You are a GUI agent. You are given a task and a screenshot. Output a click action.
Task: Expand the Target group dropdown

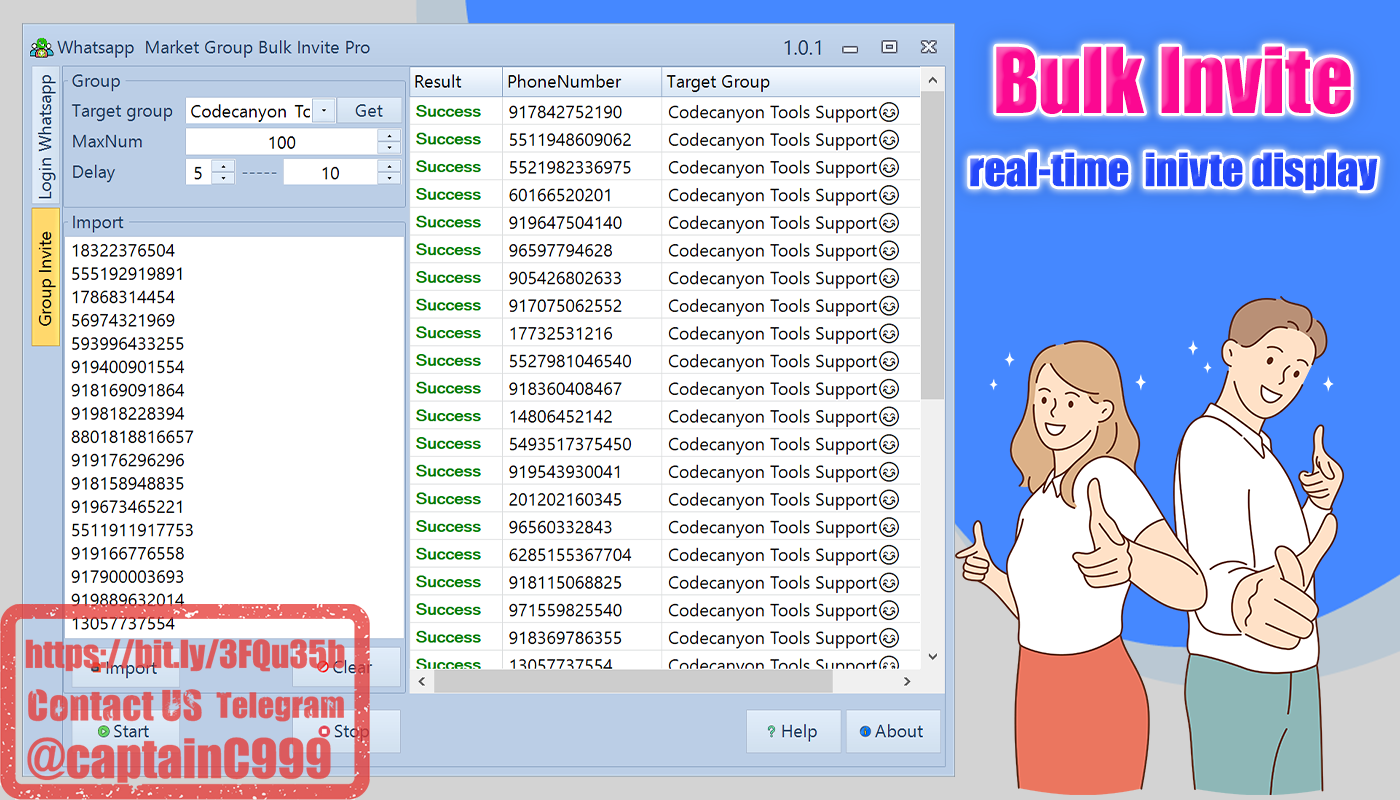(x=324, y=111)
